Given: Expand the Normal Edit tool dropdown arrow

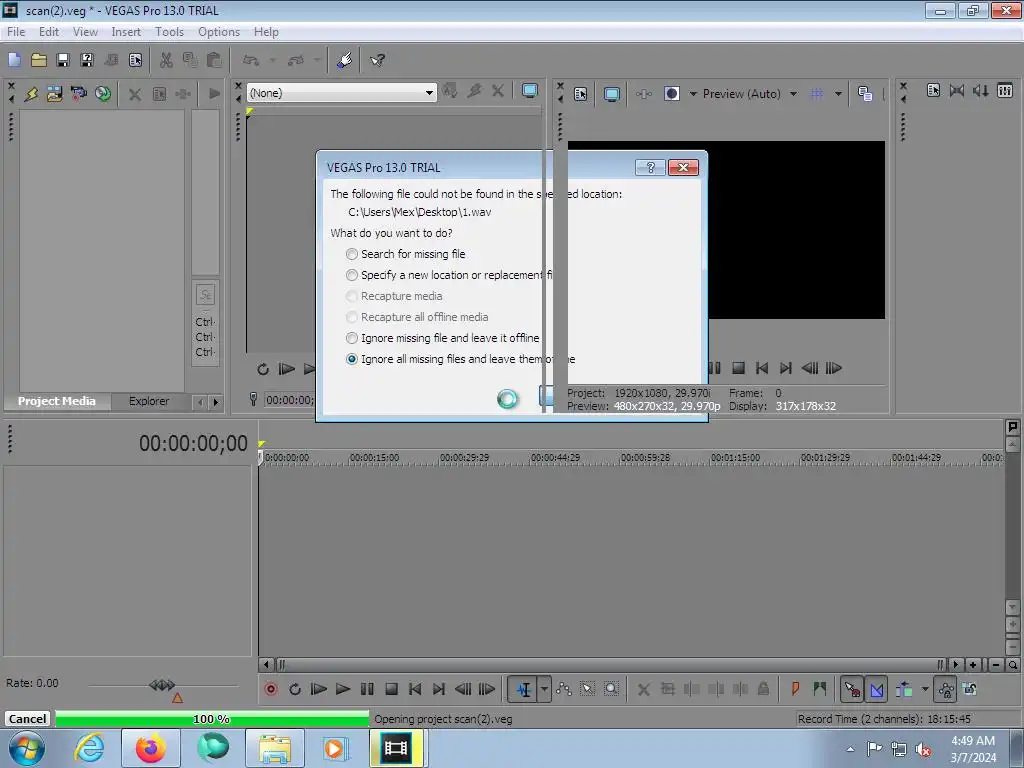Looking at the screenshot, I should click(544, 689).
